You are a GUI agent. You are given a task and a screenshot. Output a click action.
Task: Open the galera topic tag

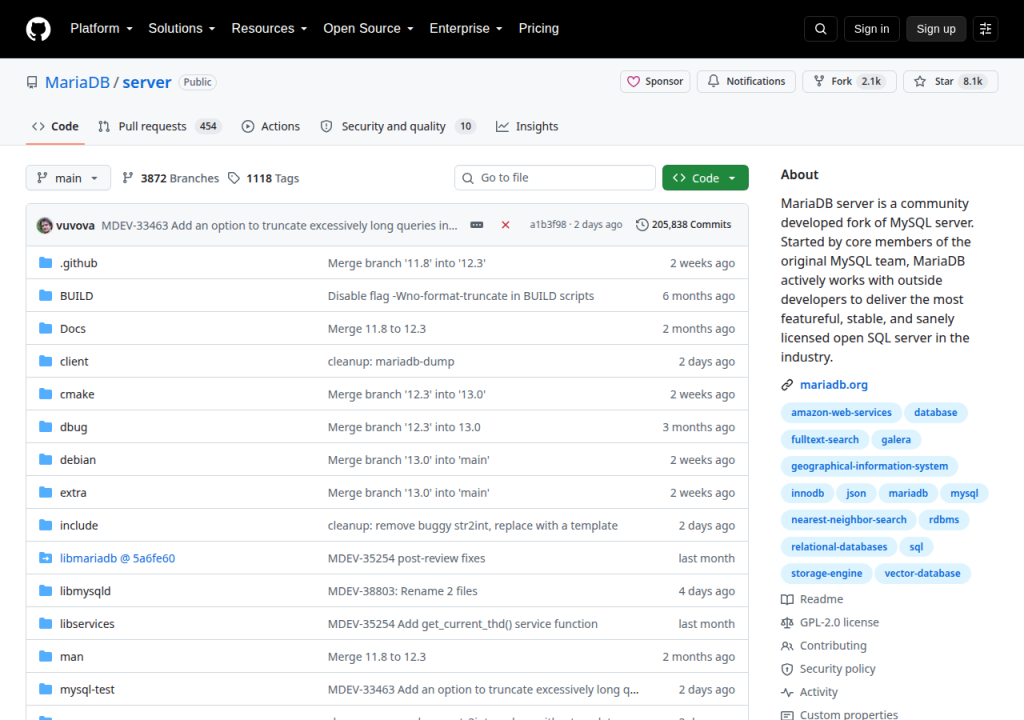coord(895,440)
